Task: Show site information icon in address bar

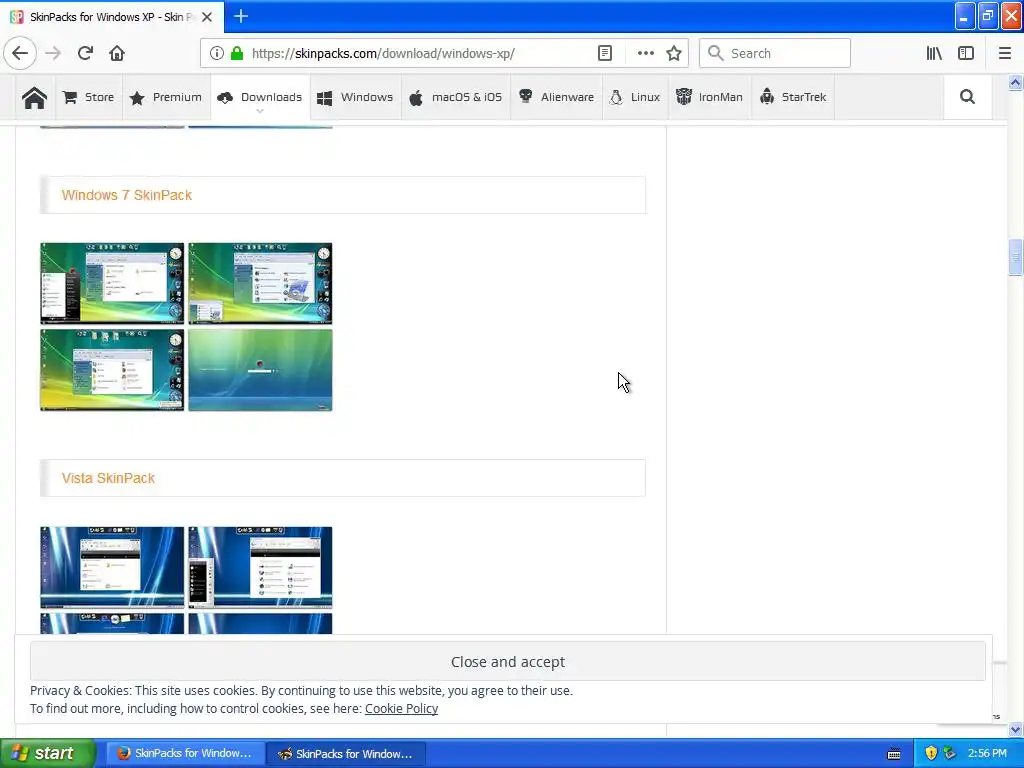Action: tap(216, 53)
